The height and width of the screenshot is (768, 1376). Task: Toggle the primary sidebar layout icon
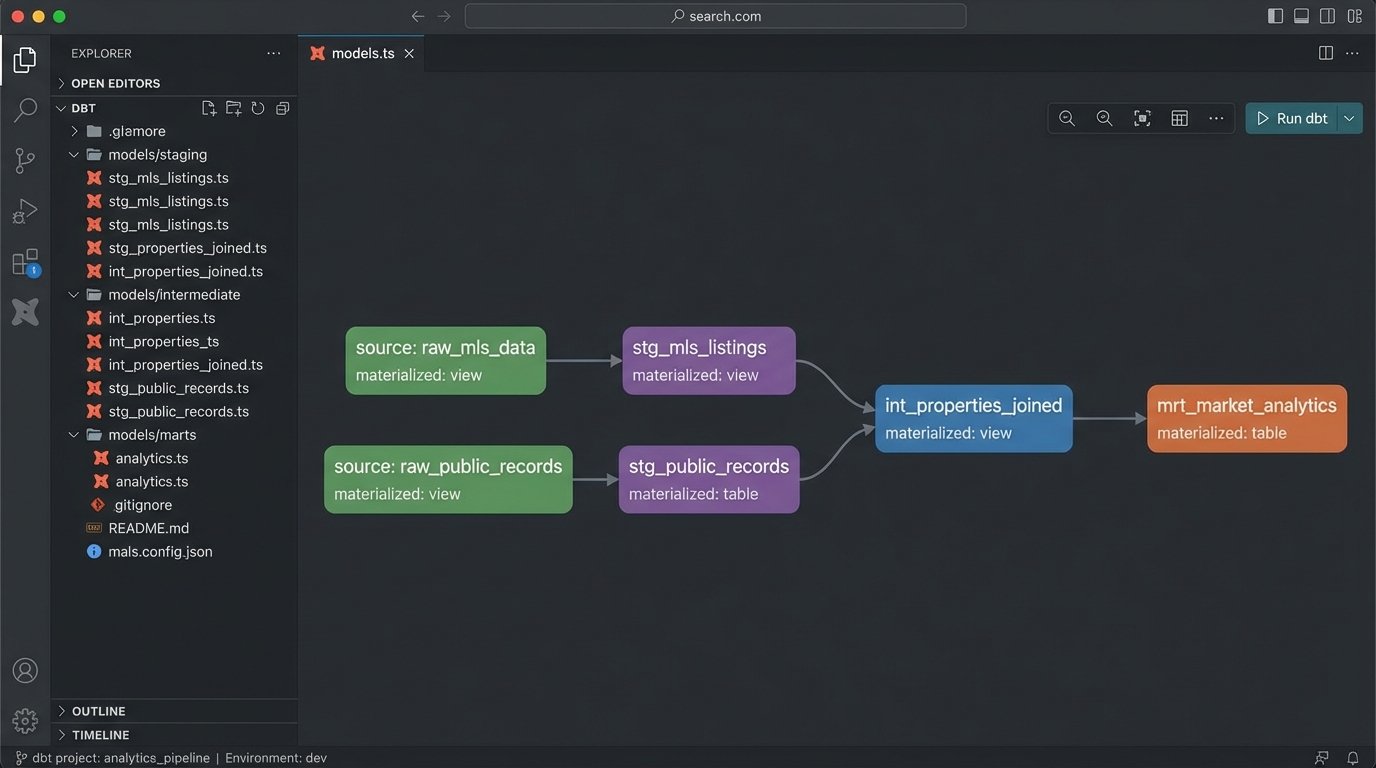(x=1275, y=16)
